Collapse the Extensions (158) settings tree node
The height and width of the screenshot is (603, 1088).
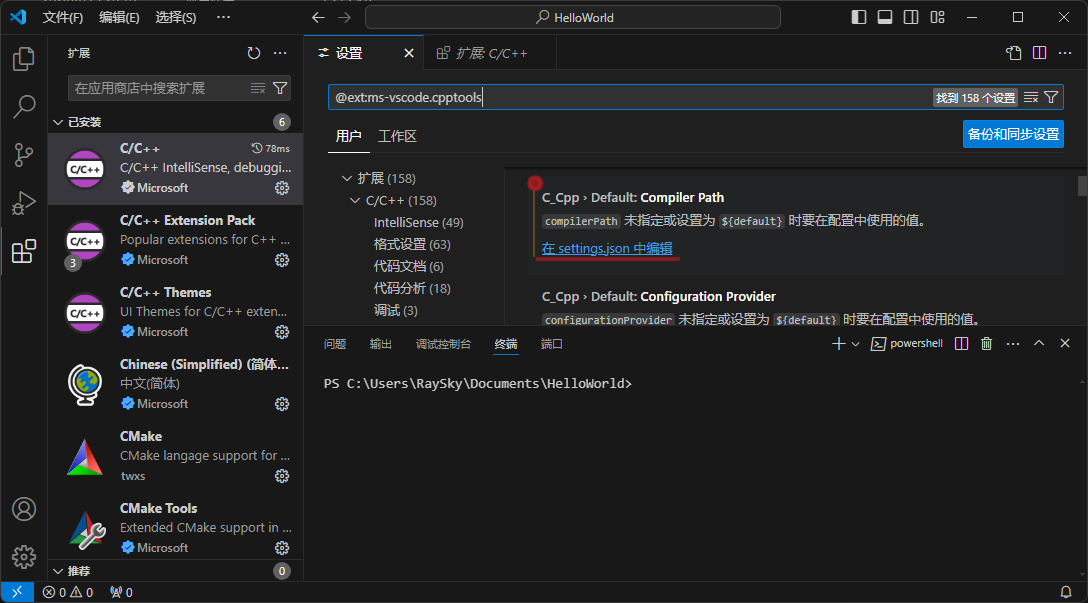347,178
